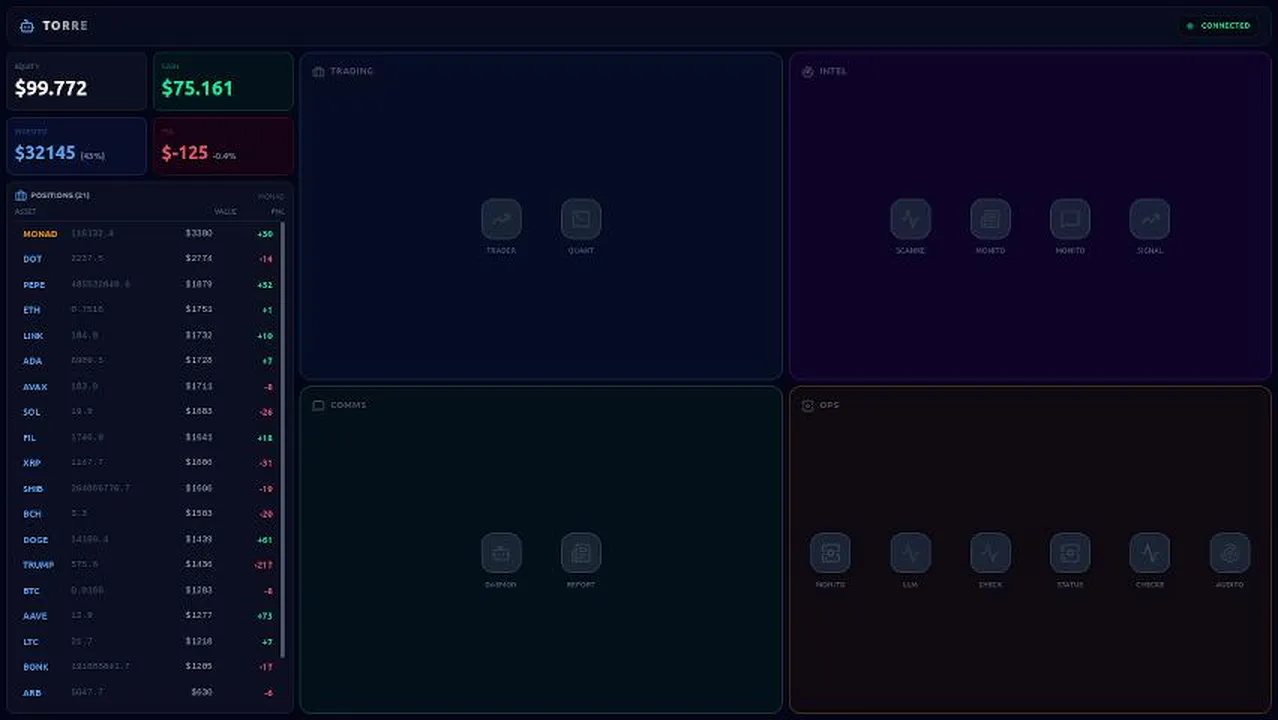Select the AVAX position row

point(148,386)
